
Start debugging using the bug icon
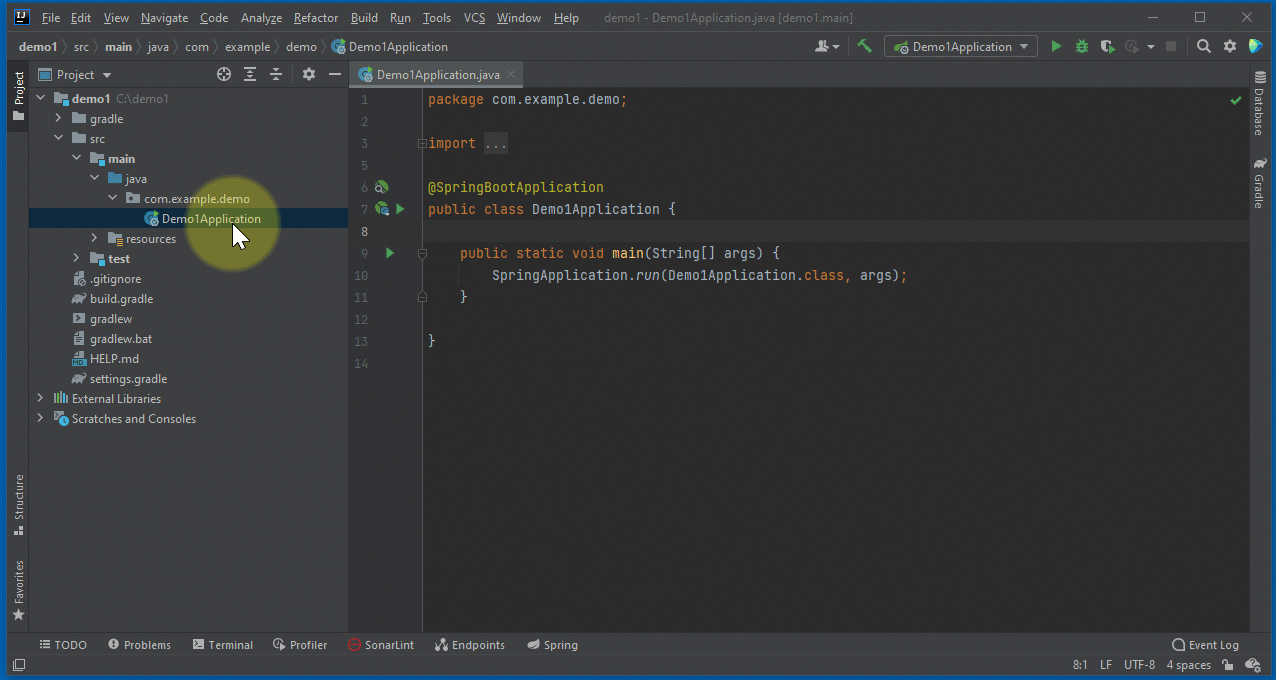(x=1081, y=45)
